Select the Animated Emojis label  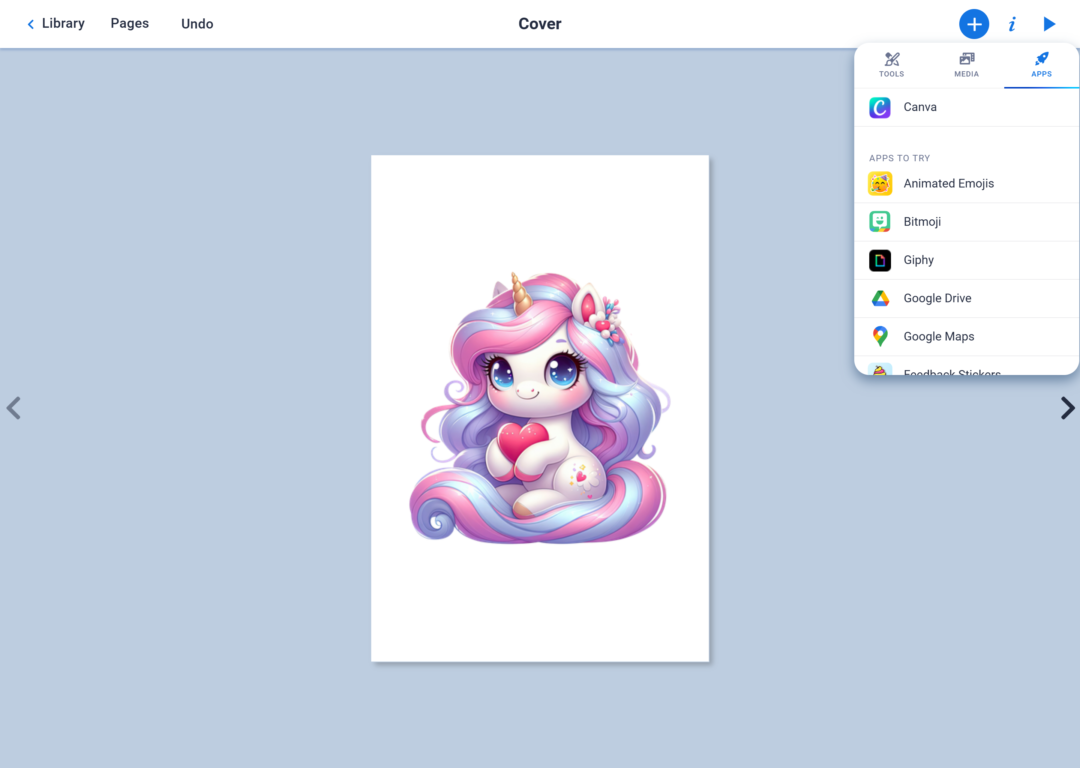[x=948, y=183]
